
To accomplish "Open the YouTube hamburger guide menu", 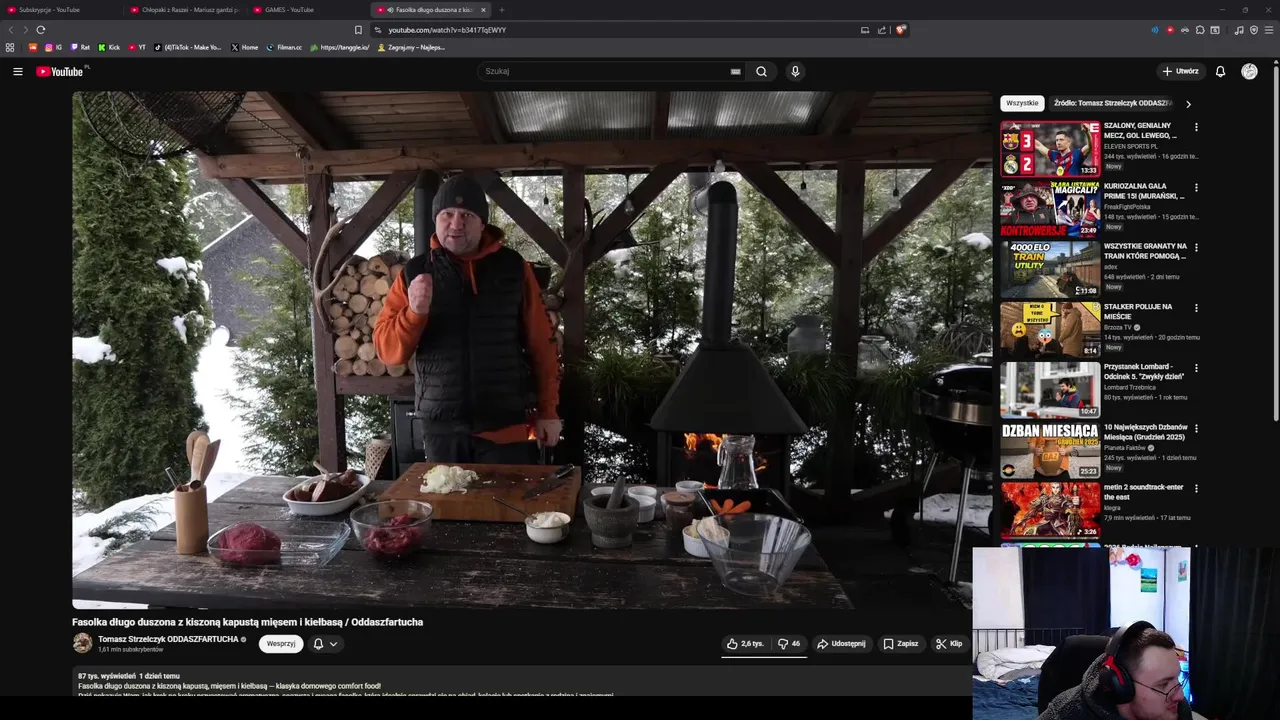I will (17, 71).
